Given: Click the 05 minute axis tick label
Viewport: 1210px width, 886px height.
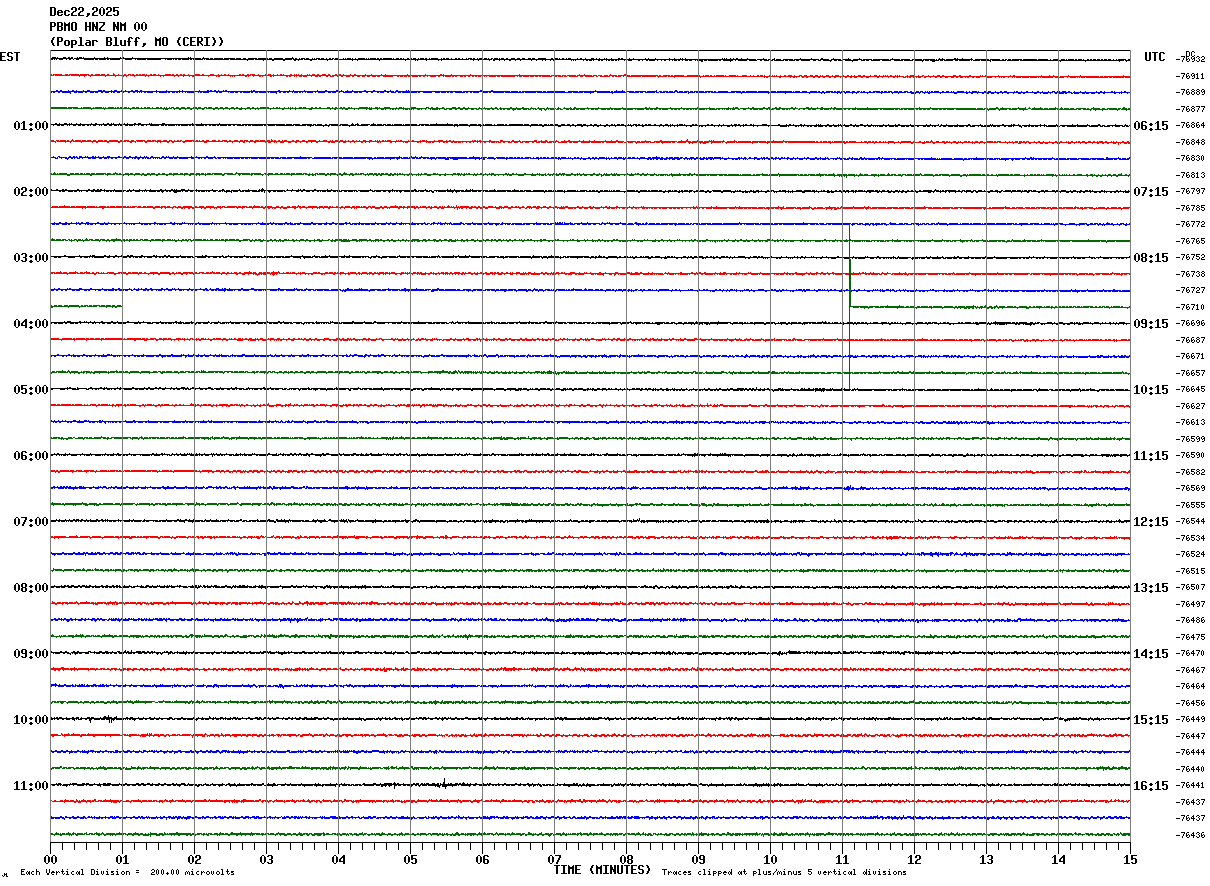Looking at the screenshot, I should tap(410, 859).
